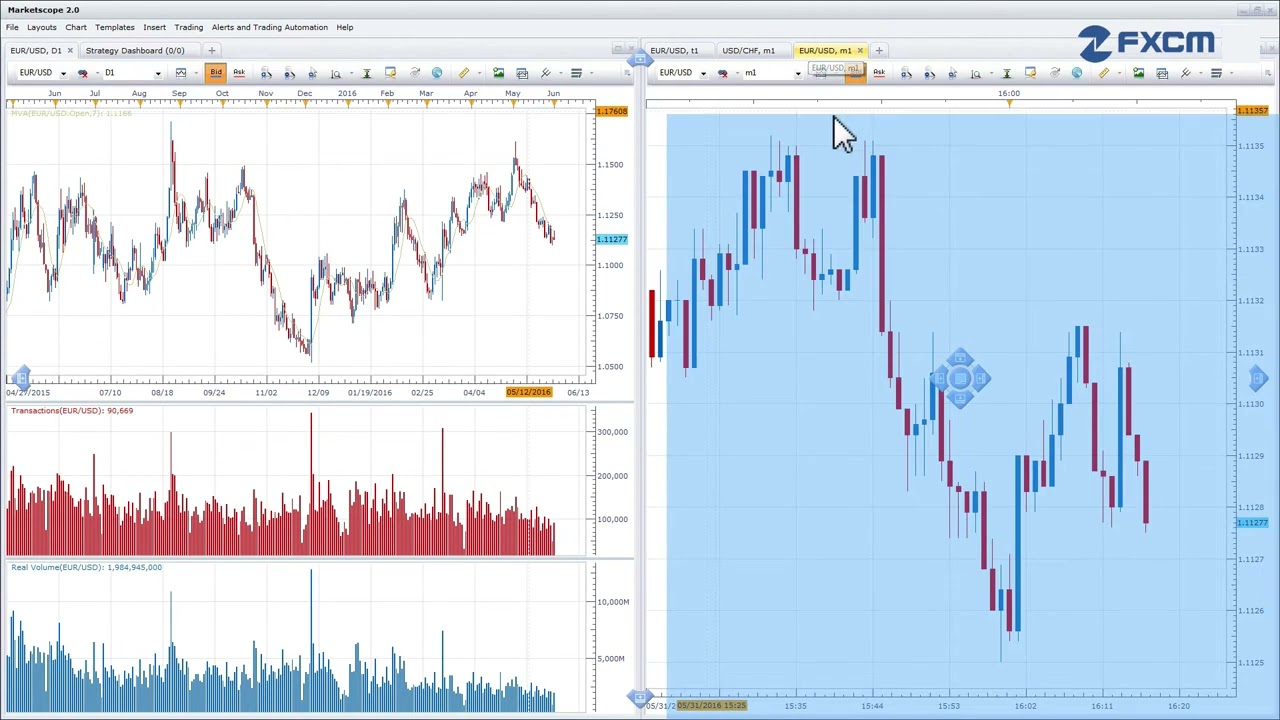Click the list options icon in left toolbar
Viewport: 1280px width, 720px height.
point(576,73)
